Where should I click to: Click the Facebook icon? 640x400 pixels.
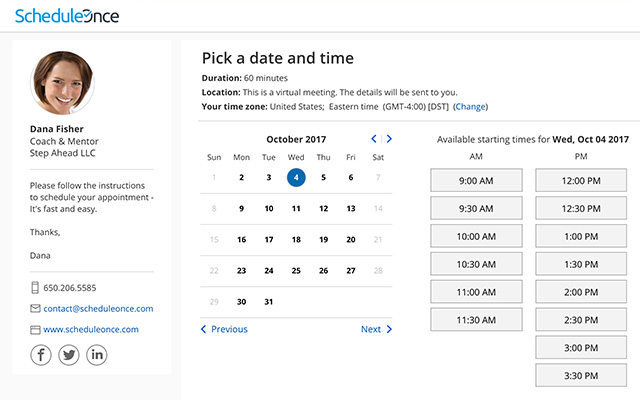pos(41,354)
